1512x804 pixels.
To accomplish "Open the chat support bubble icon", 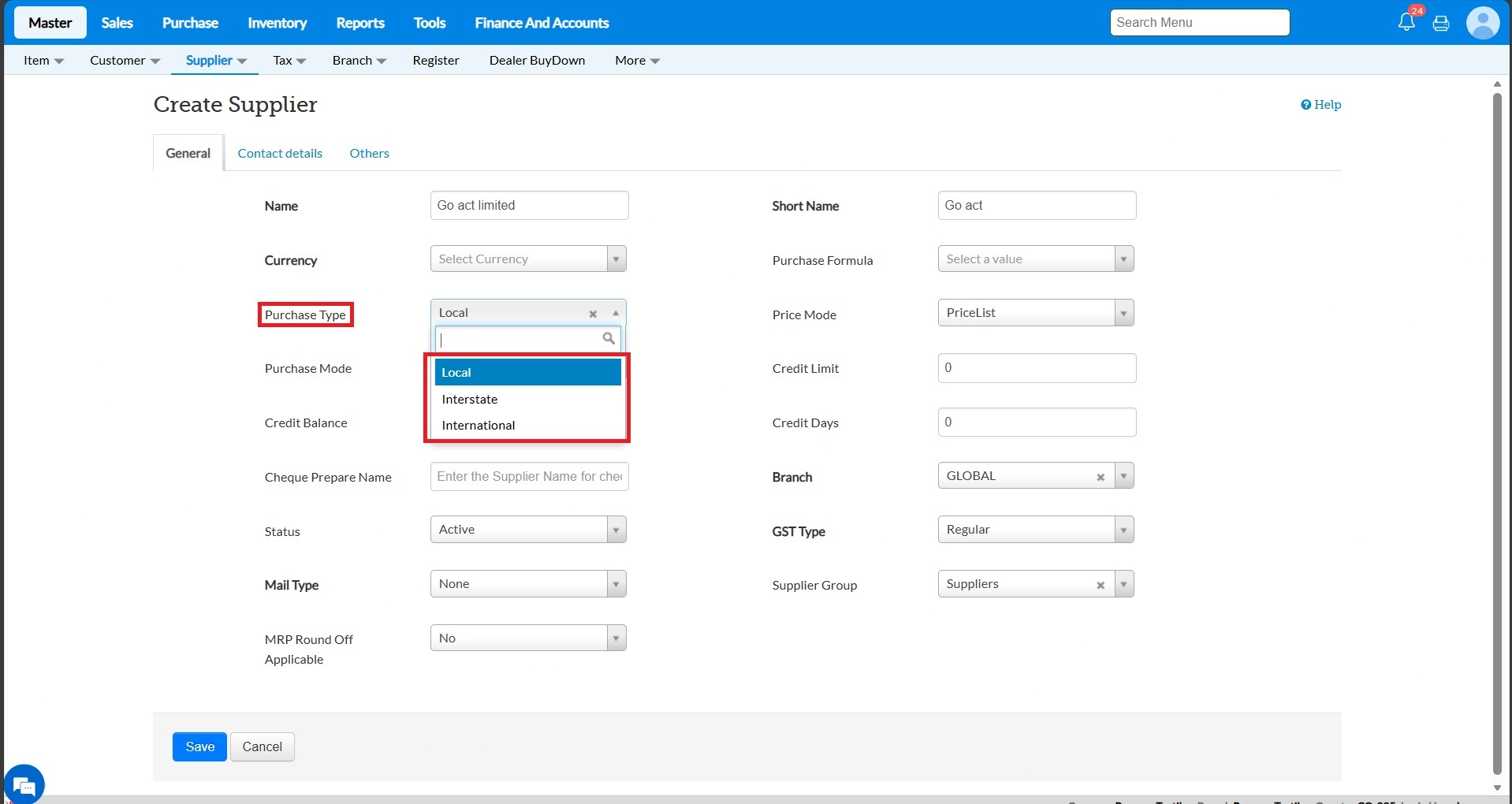I will click(x=24, y=785).
